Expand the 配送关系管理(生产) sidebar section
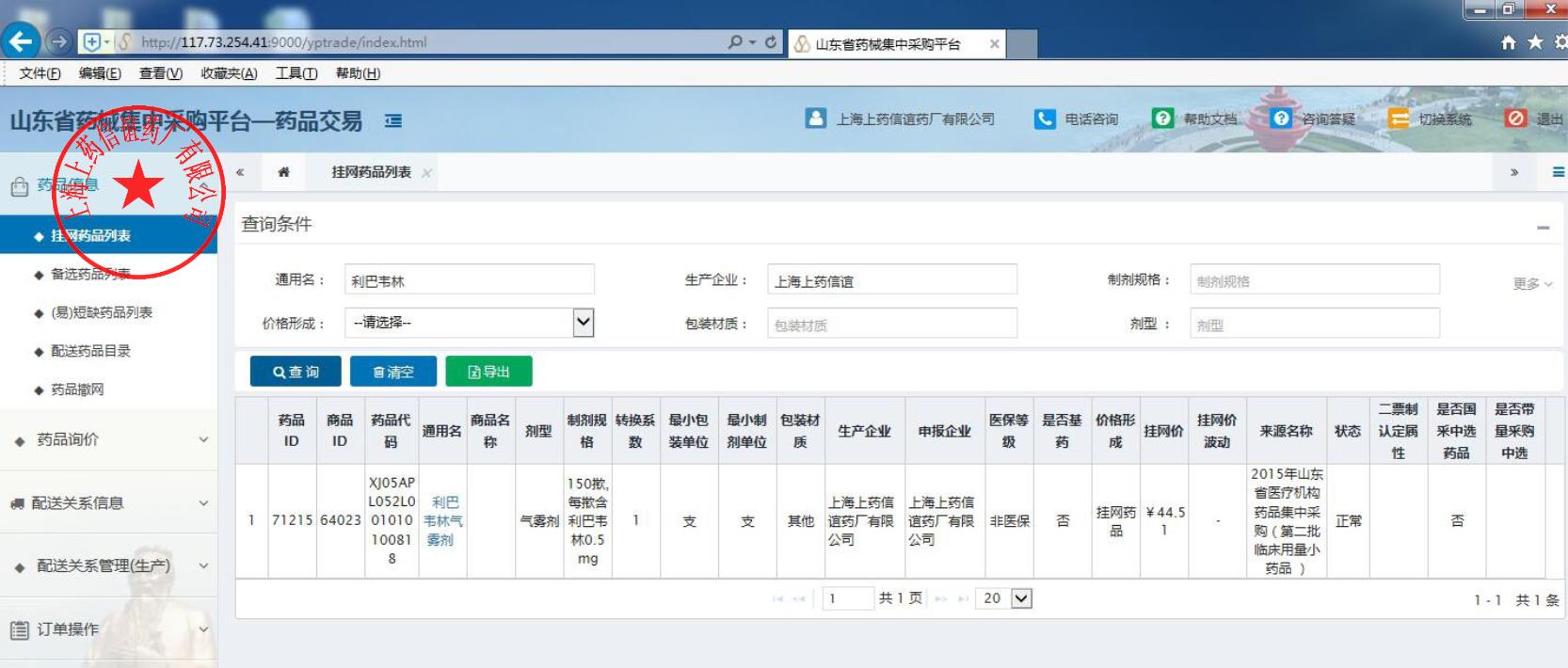The width and height of the screenshot is (1568, 668). click(x=108, y=565)
